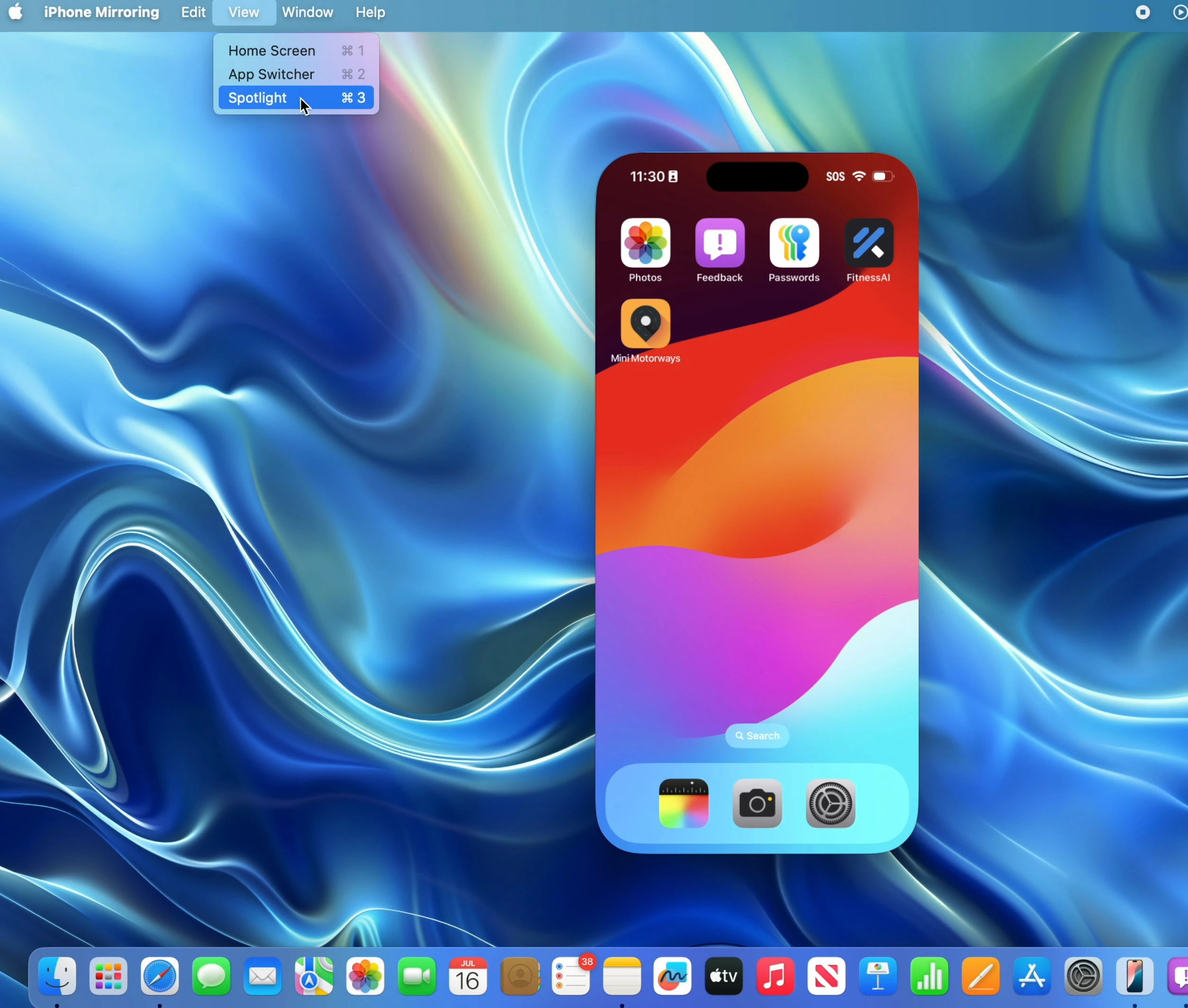This screenshot has height=1008, width=1188.
Task: Open the Feedback app on iPhone
Action: point(720,243)
